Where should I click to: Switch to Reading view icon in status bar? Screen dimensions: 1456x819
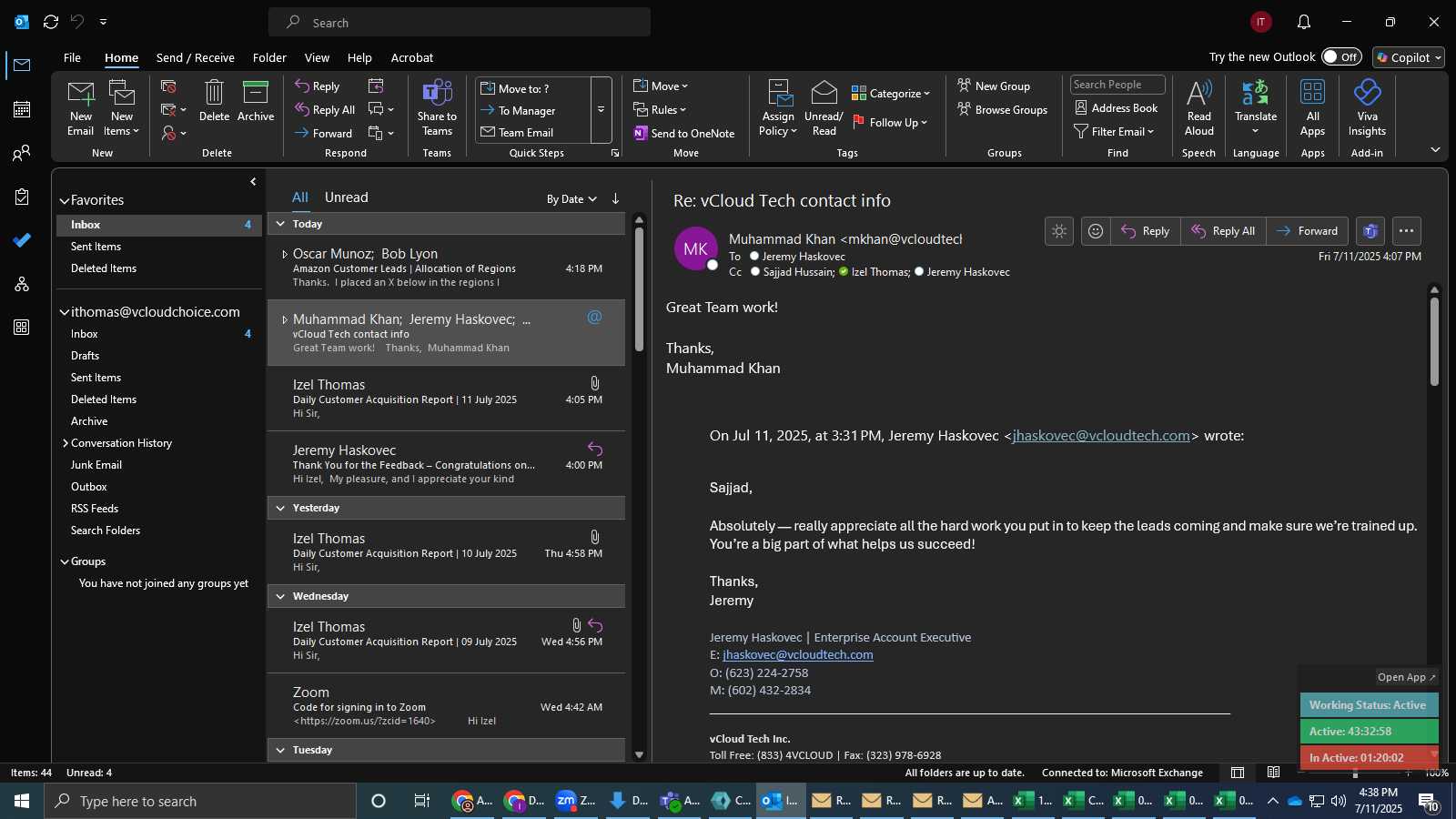coord(1274,773)
